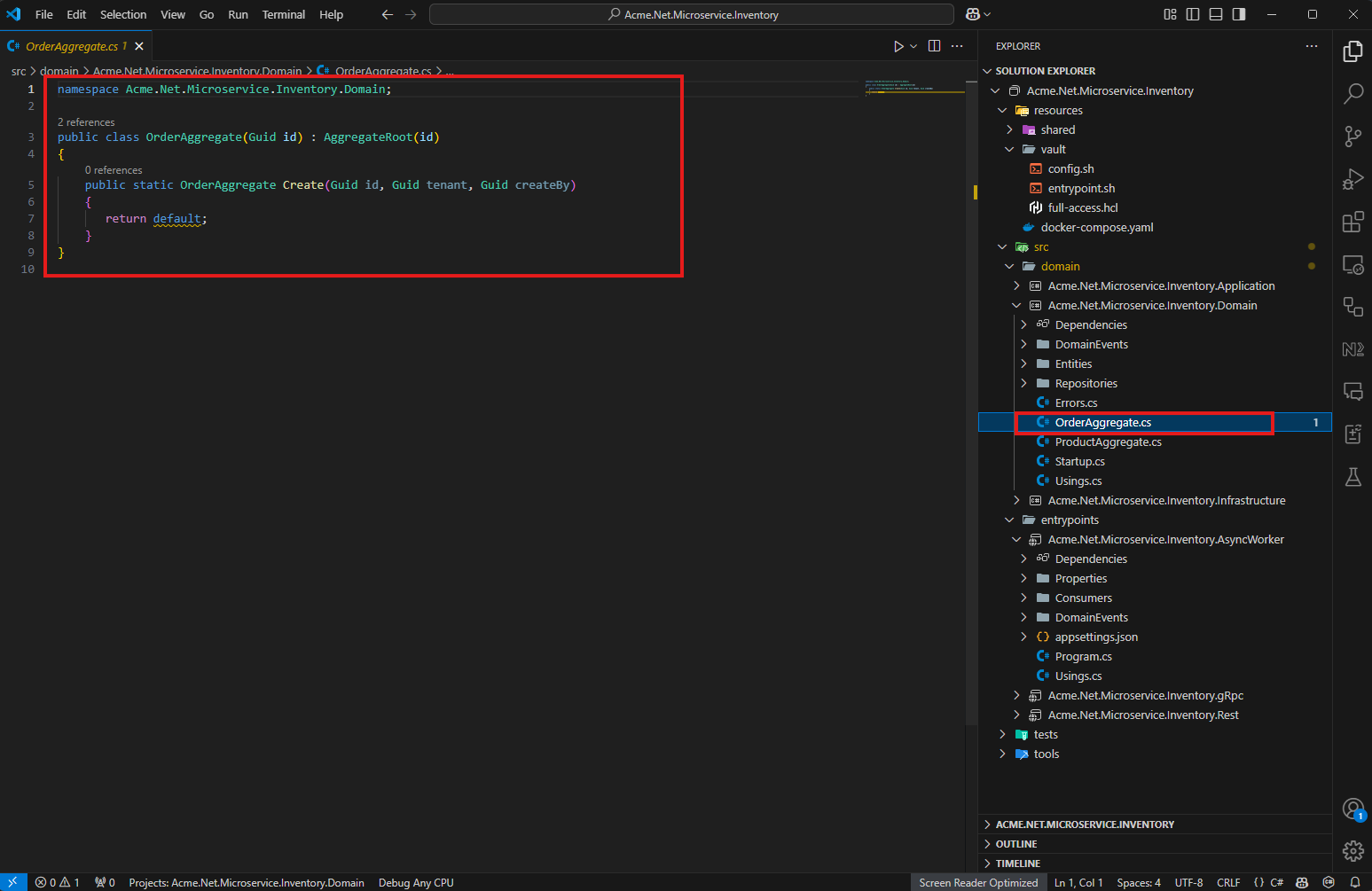The width and height of the screenshot is (1372, 891).
Task: Toggle the primary side bar layout button
Action: 1193,14
